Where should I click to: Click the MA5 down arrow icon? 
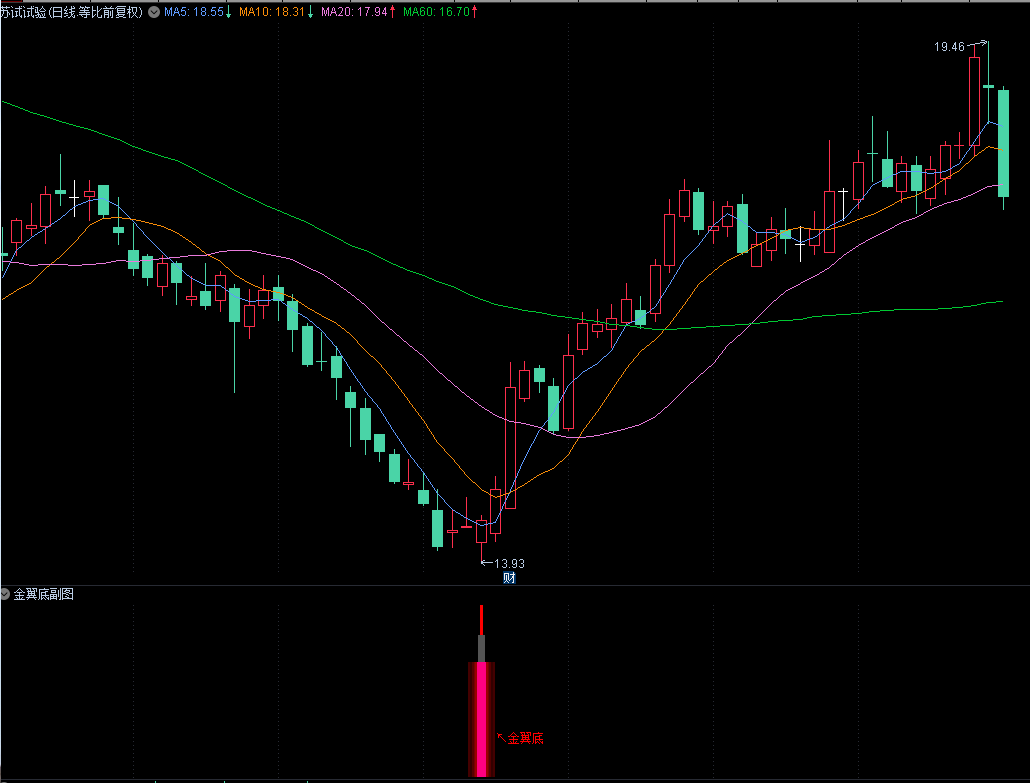tap(229, 13)
